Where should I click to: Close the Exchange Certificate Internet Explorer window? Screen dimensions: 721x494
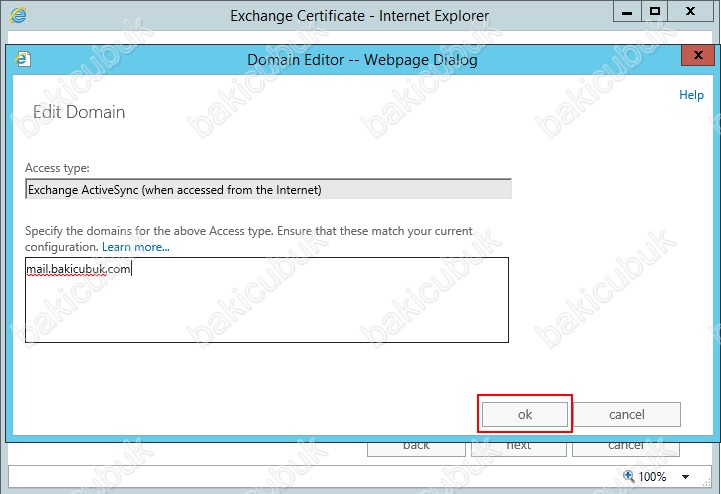(x=690, y=12)
